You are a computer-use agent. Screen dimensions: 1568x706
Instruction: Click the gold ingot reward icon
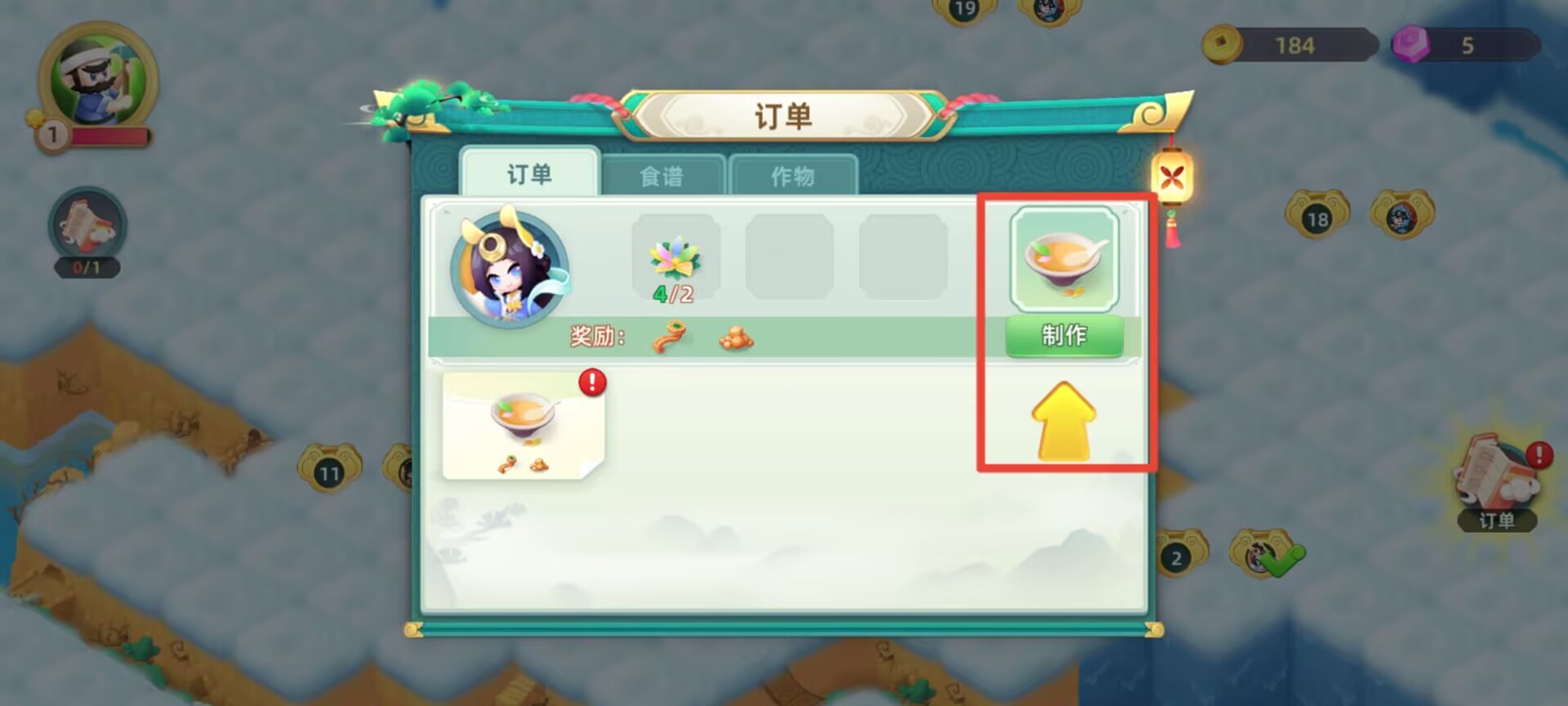click(736, 337)
